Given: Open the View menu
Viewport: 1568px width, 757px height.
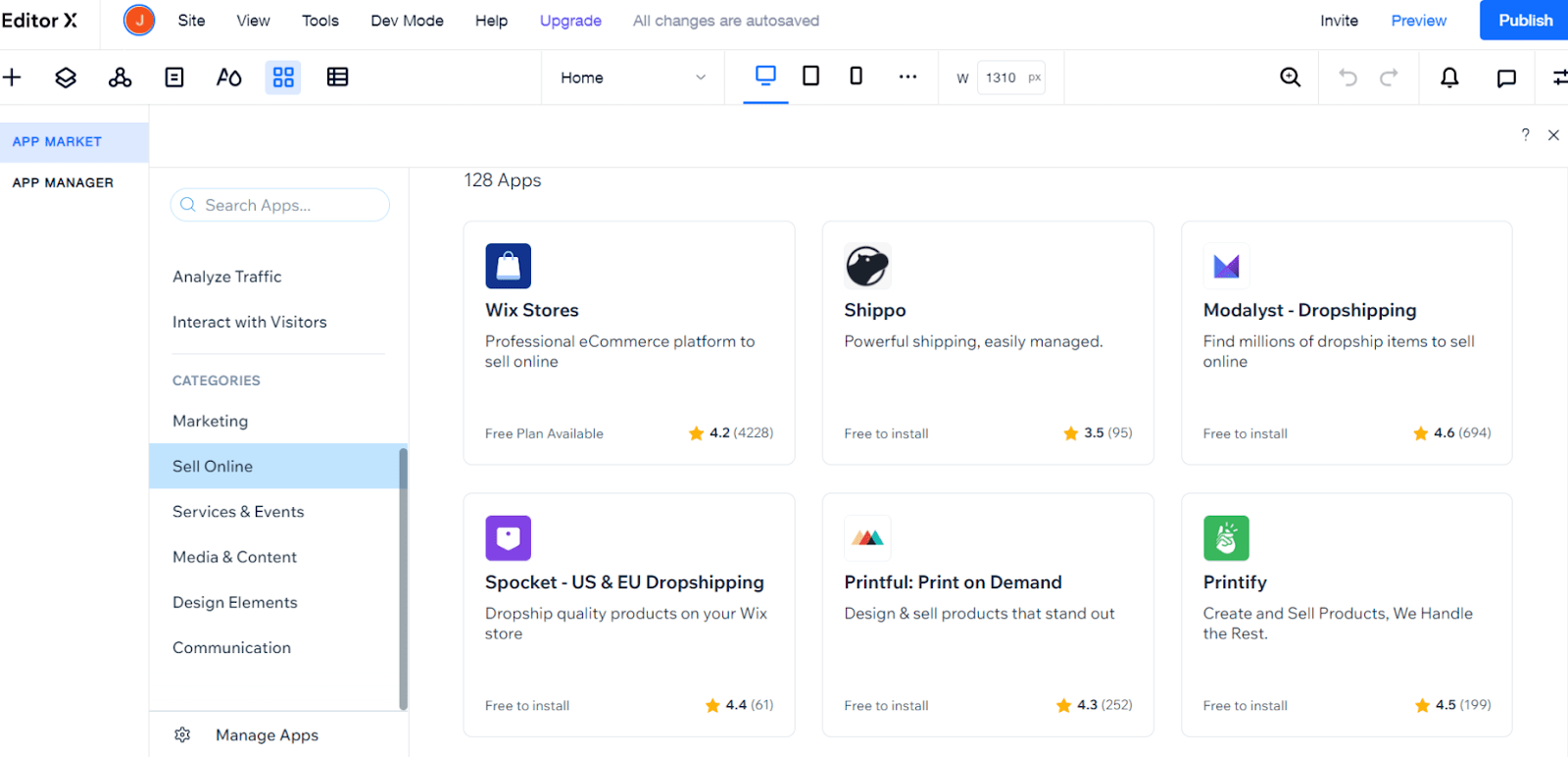Looking at the screenshot, I should [253, 21].
